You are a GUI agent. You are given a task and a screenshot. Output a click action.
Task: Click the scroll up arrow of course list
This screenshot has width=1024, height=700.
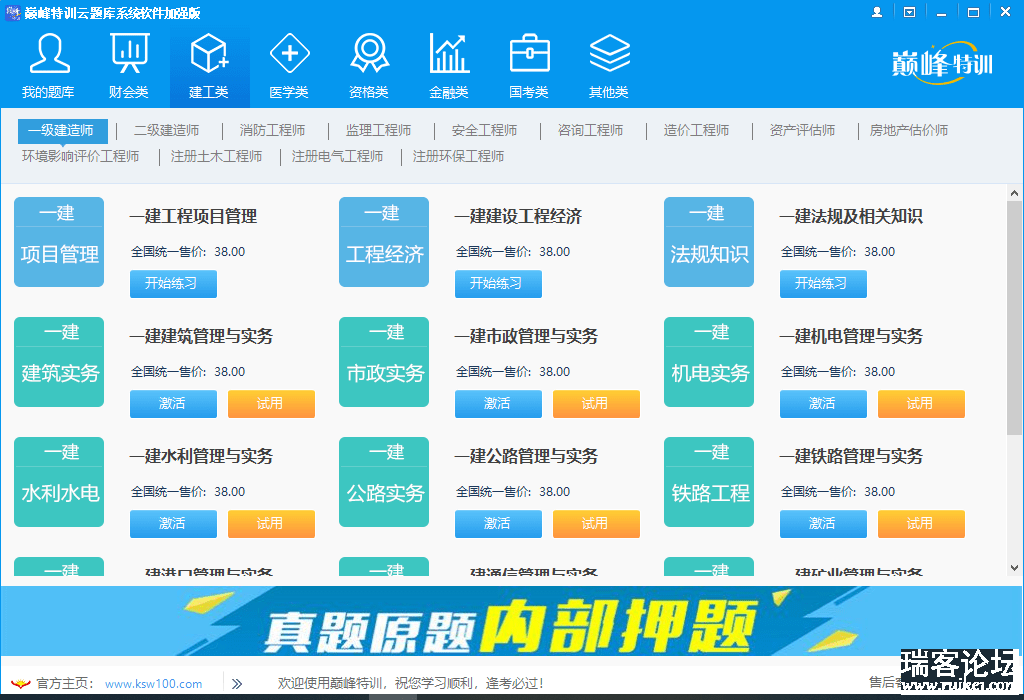click(1014, 193)
